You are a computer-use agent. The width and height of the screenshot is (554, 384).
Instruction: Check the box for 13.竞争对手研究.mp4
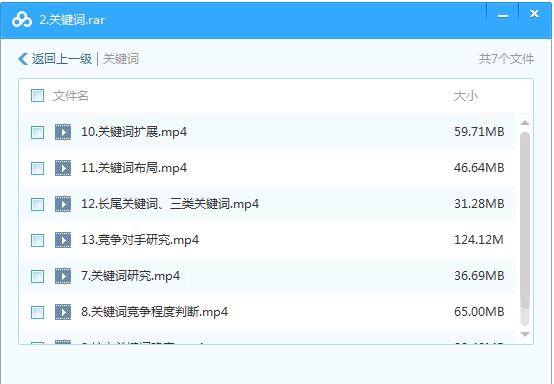click(37, 241)
